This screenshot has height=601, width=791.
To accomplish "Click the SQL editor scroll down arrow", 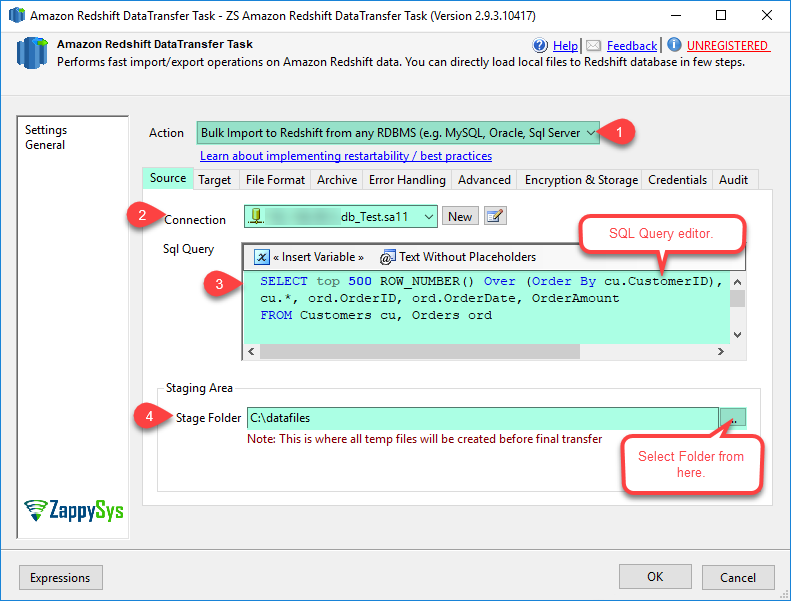I will tap(737, 335).
